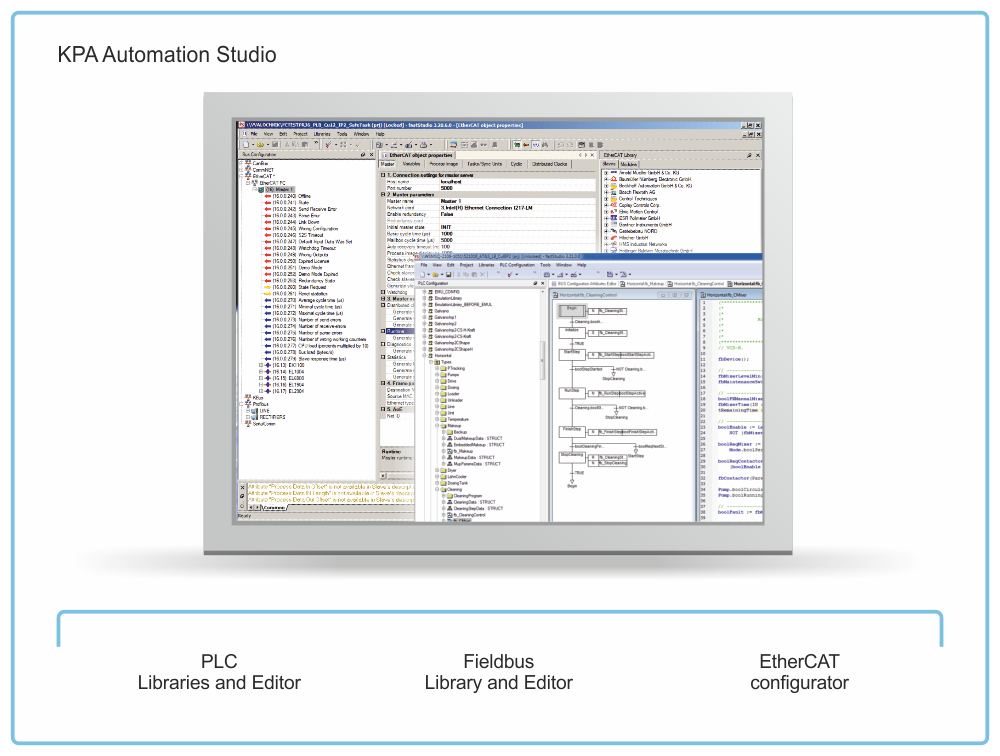The height and width of the screenshot is (756, 1000).
Task: Click red checkmark build icon in EtherCAT configurator toolbar
Action: 328,145
